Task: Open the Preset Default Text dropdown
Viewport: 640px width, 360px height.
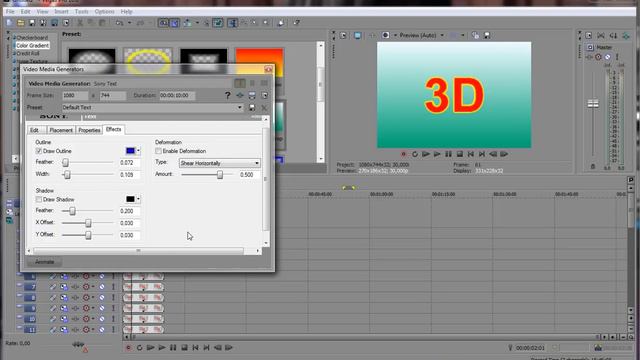Action: [240, 108]
